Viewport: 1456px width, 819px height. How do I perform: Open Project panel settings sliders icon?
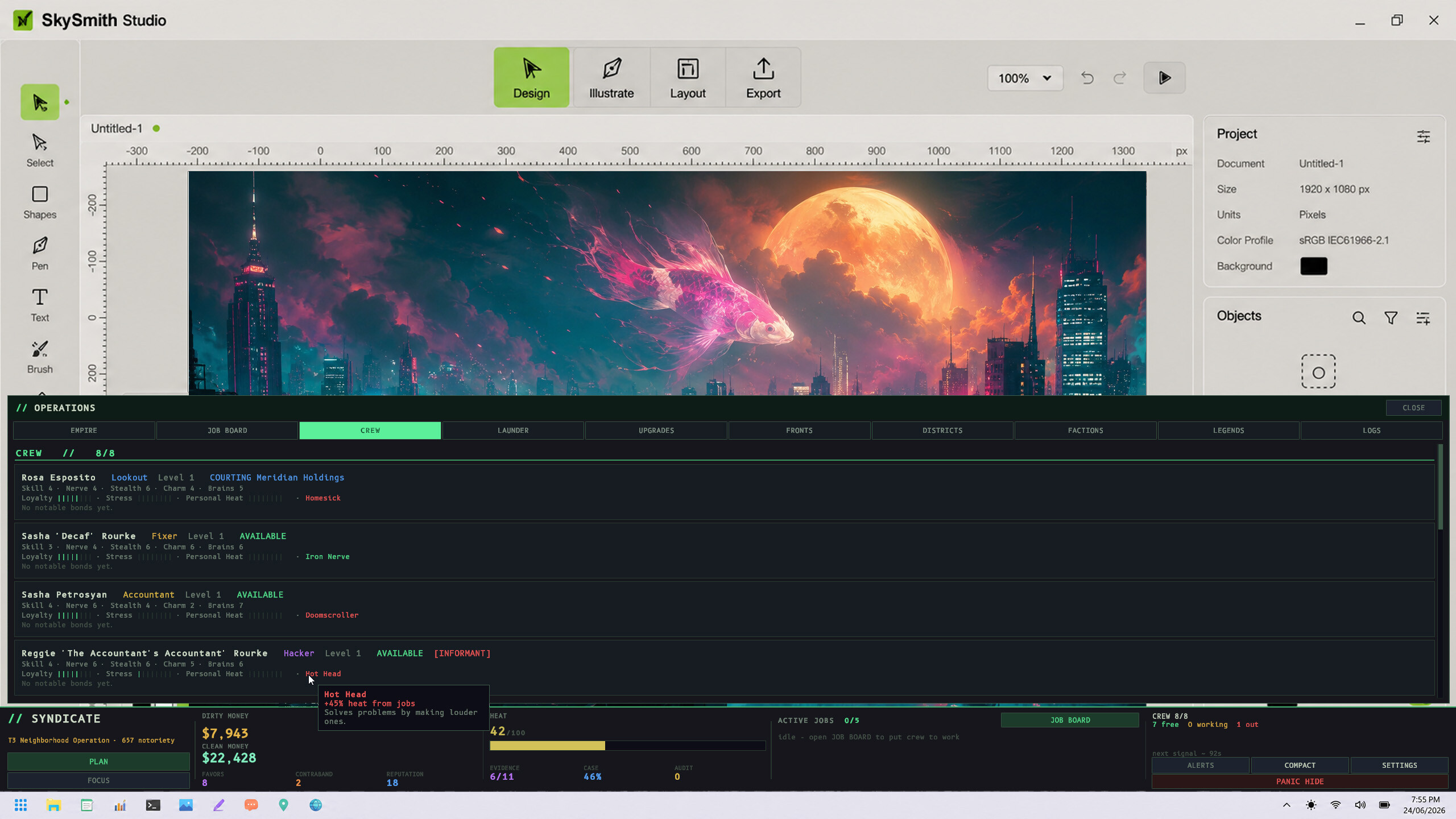(1423, 136)
